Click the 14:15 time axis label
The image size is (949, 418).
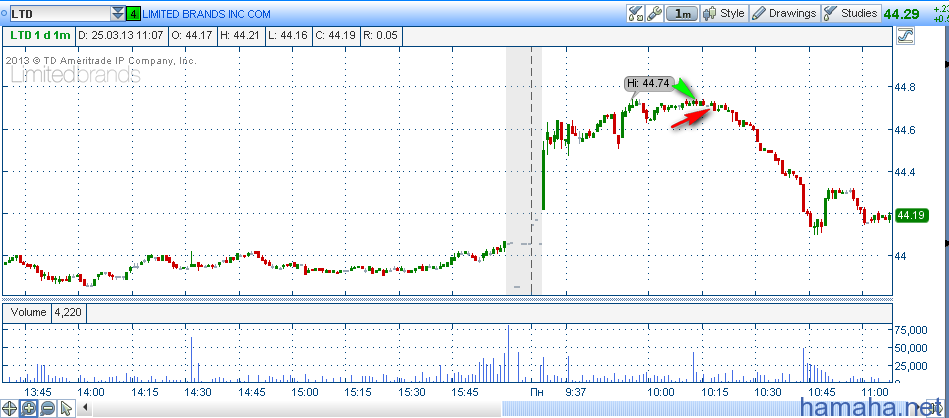[x=145, y=392]
